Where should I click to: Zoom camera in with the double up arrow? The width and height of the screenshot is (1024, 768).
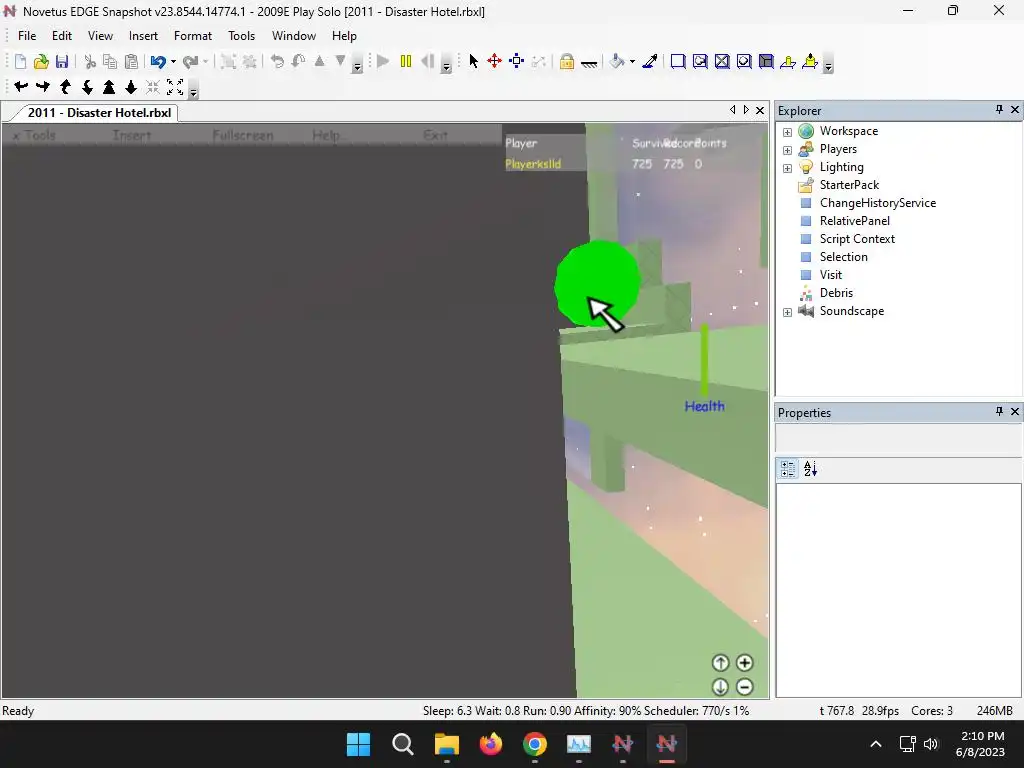pos(109,86)
